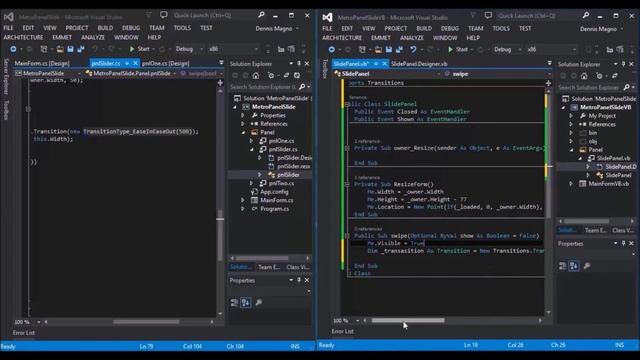Click Home icon in left Solution Explorer
Screen dimensions: 640x360
pyautogui.click(x=256, y=76)
